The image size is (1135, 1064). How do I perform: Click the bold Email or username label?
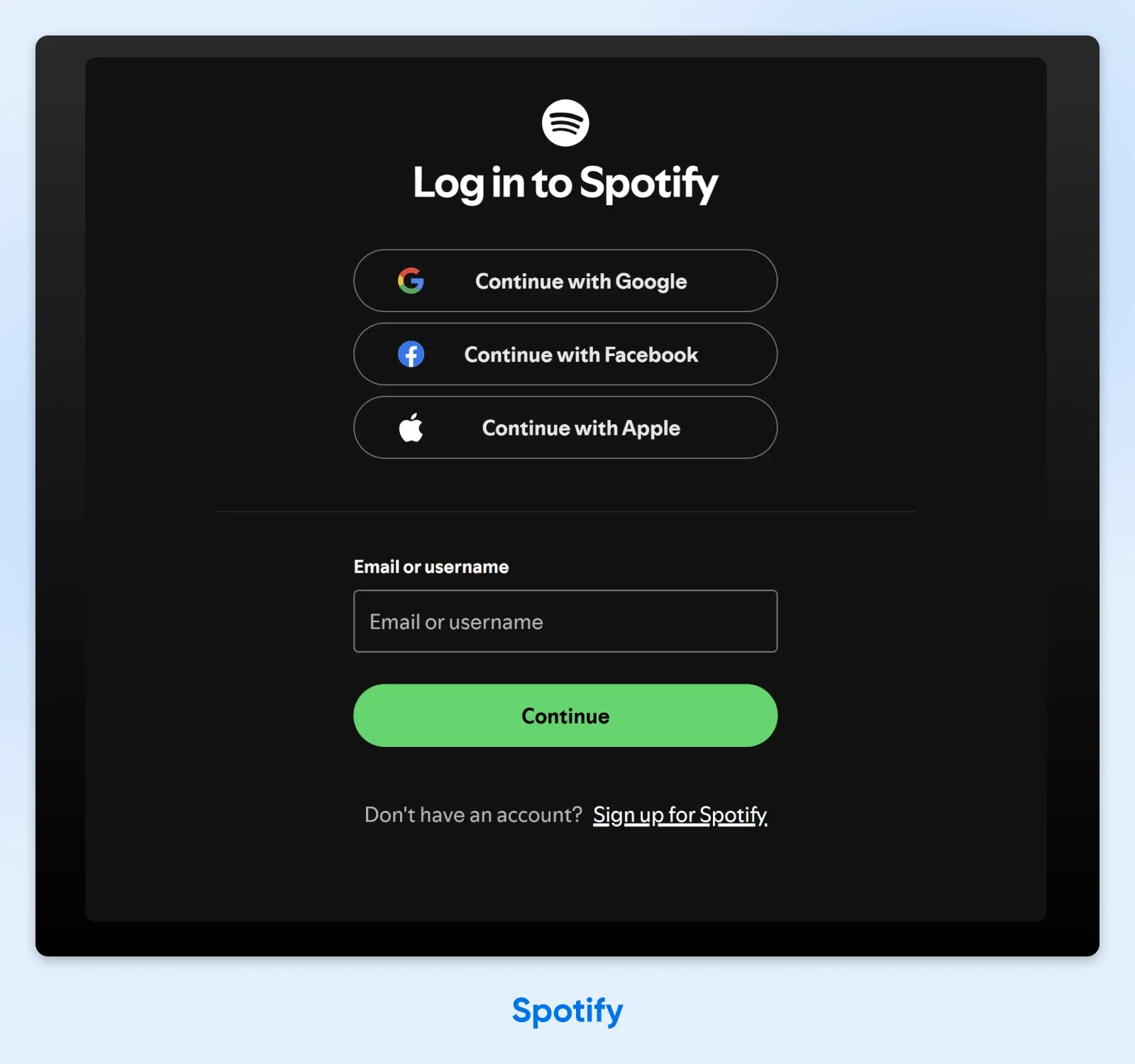click(x=431, y=567)
